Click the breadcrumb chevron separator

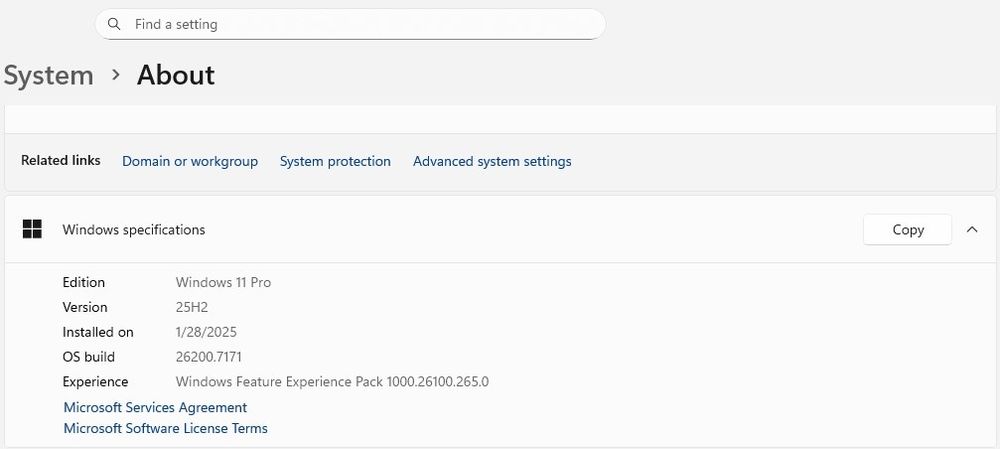pyautogui.click(x=116, y=75)
